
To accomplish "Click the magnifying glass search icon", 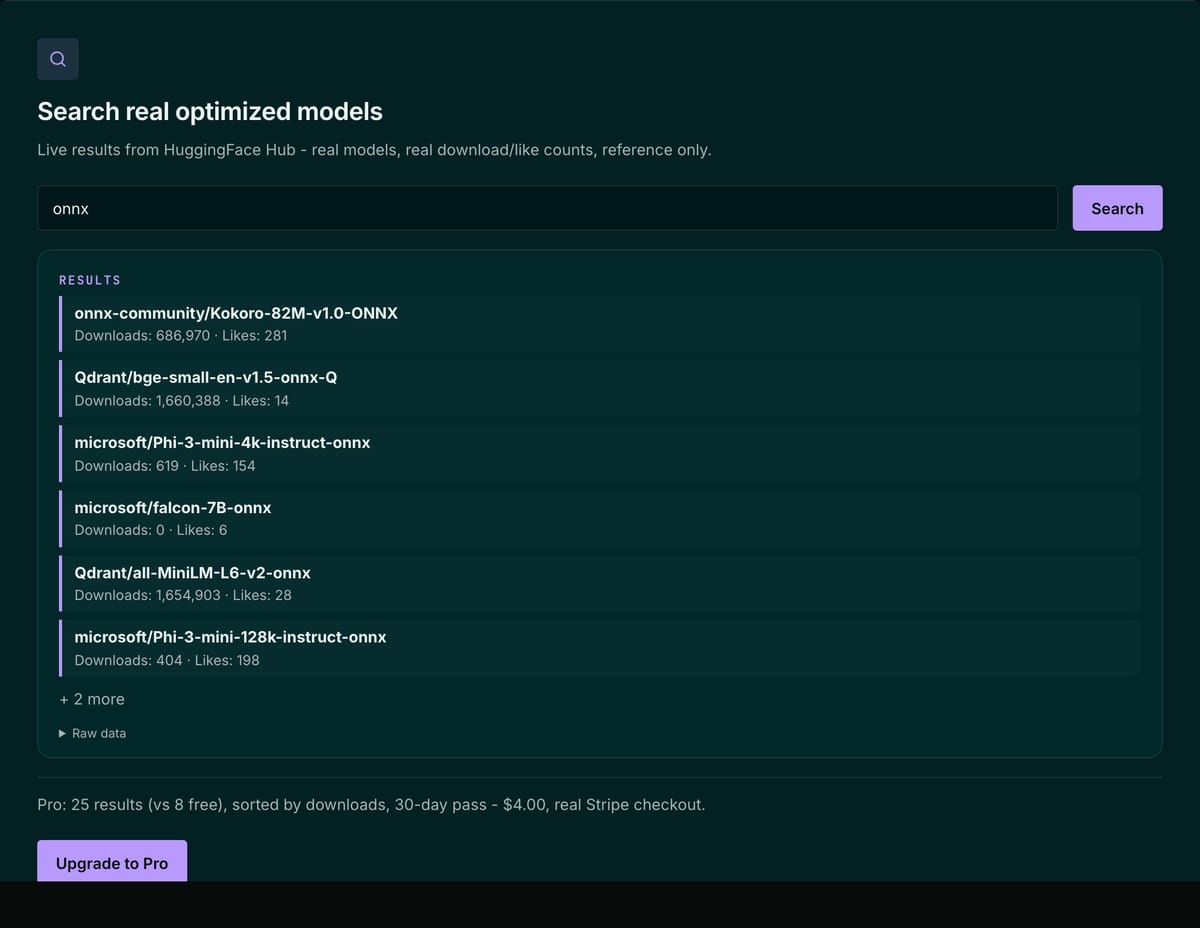I will click(x=58, y=59).
